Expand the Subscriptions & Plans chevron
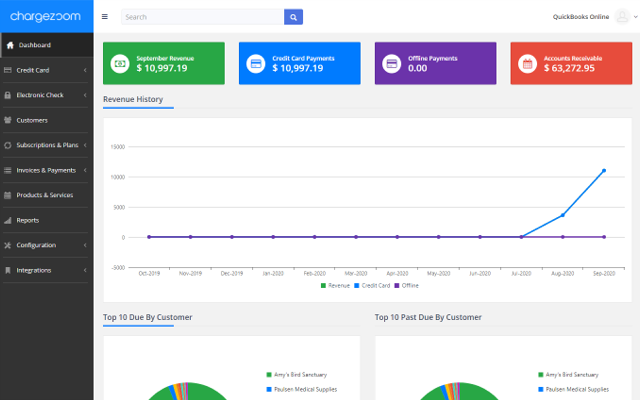This screenshot has width=640, height=400. 85,145
